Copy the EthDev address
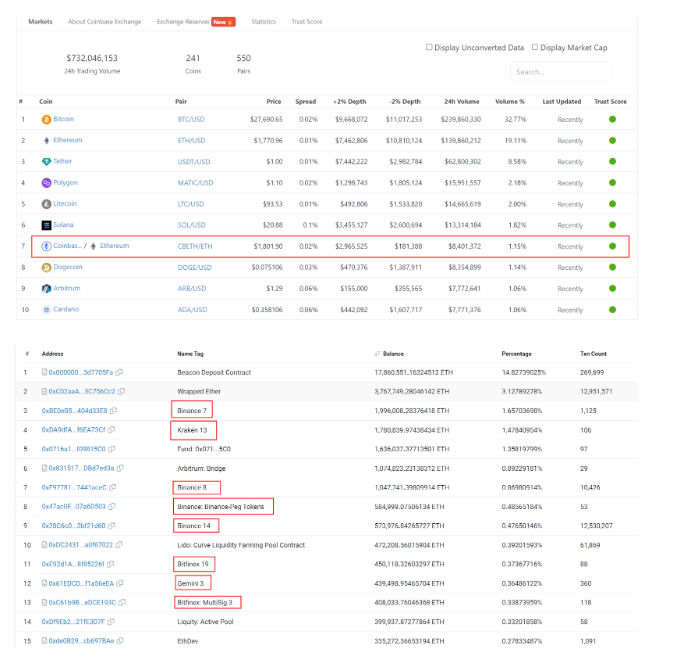This screenshot has height=665, width=676. click(x=120, y=641)
